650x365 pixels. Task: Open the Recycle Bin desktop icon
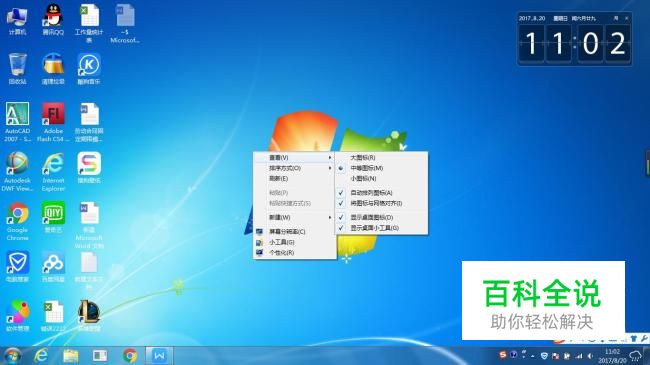(17, 69)
